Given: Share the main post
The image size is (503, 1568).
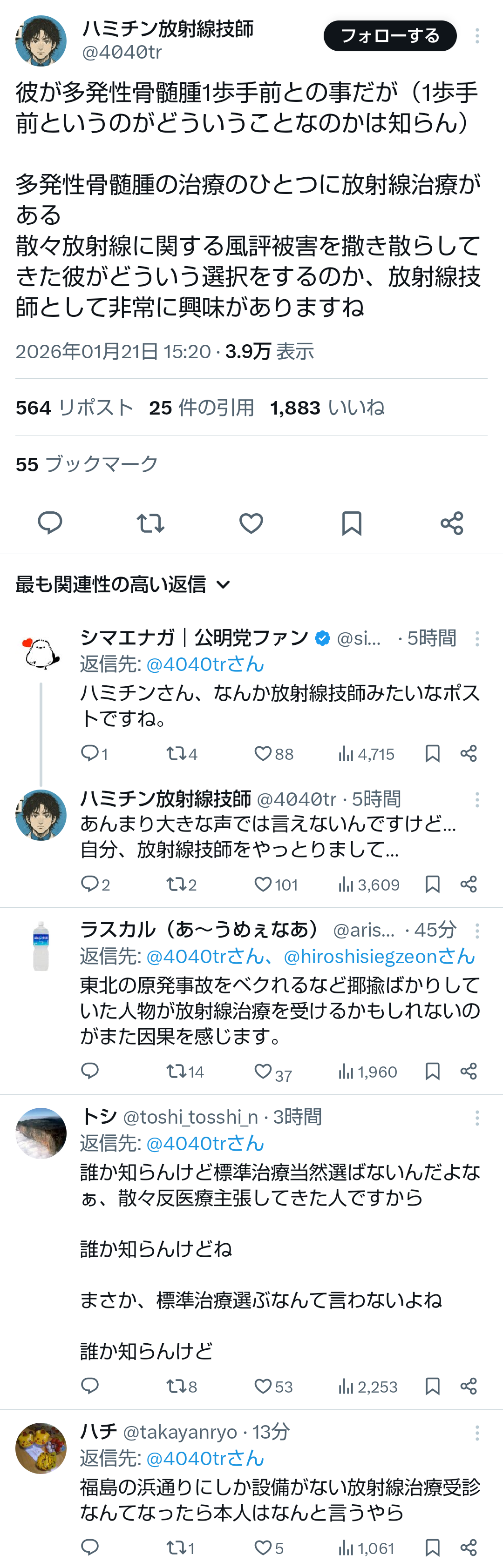Looking at the screenshot, I should coord(452,523).
